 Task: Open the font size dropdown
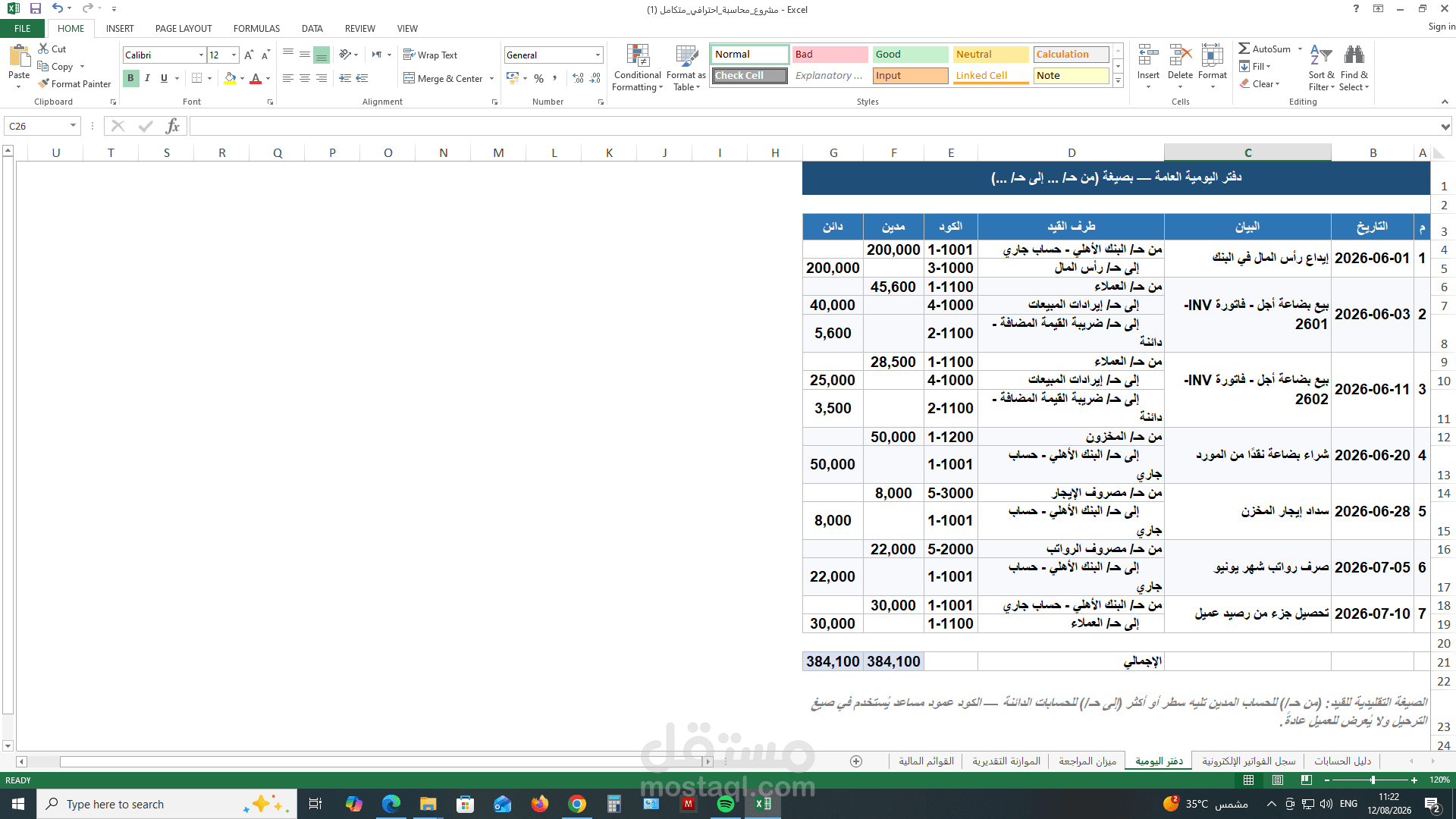[x=234, y=55]
